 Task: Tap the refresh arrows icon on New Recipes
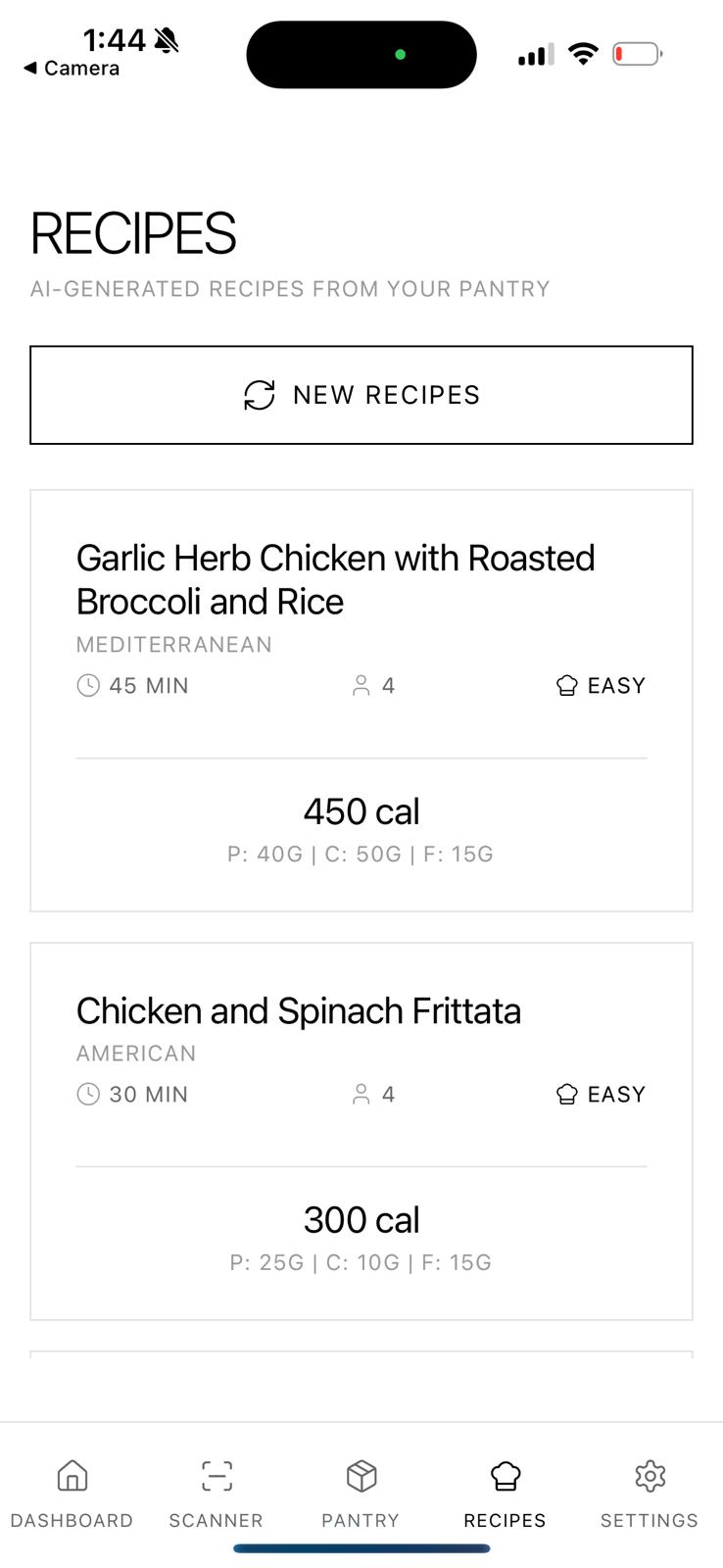click(x=260, y=395)
